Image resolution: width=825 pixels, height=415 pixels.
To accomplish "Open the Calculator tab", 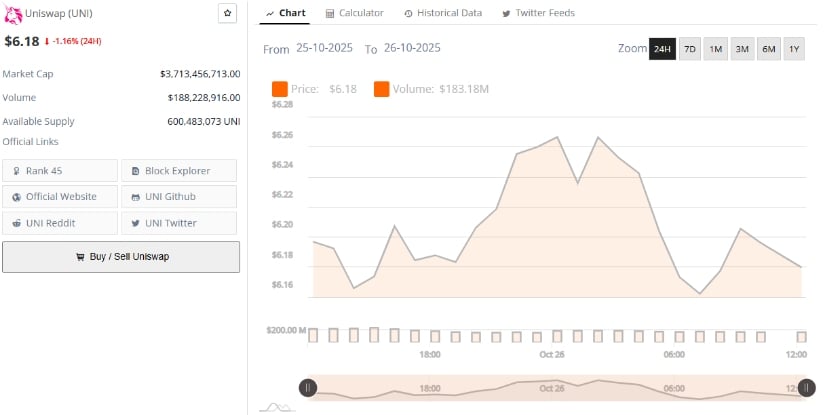I will [354, 13].
